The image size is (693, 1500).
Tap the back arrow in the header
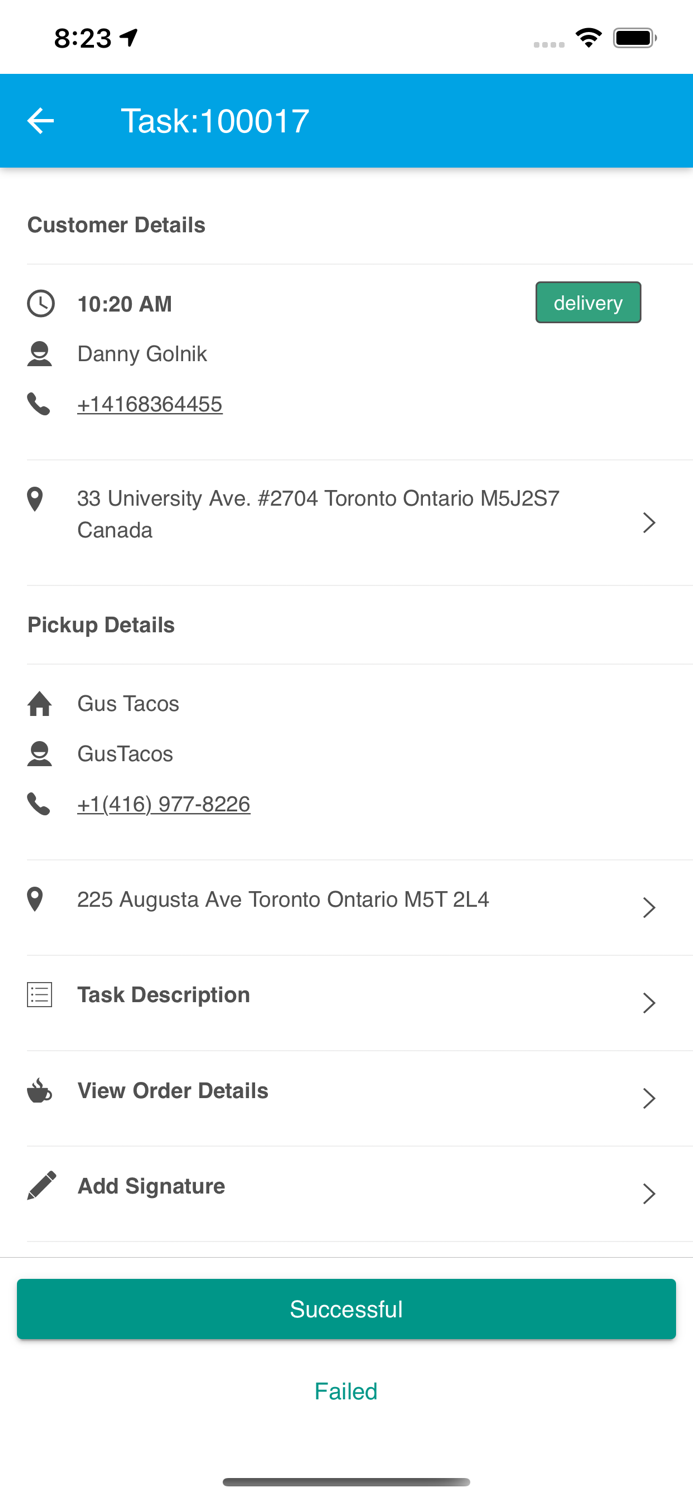[x=40, y=120]
